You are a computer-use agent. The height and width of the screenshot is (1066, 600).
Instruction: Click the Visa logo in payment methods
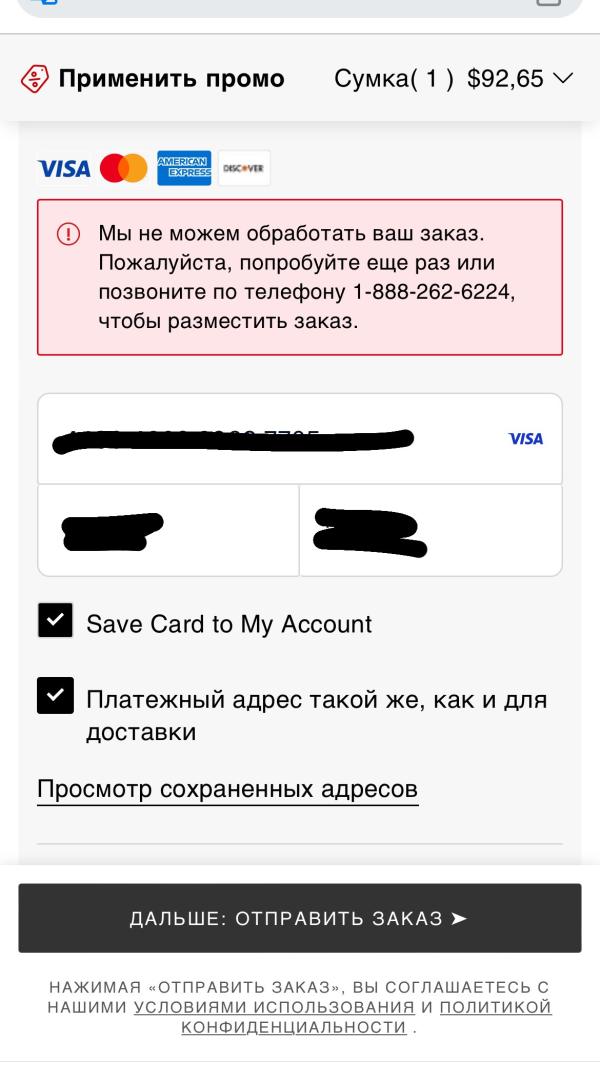pos(64,168)
